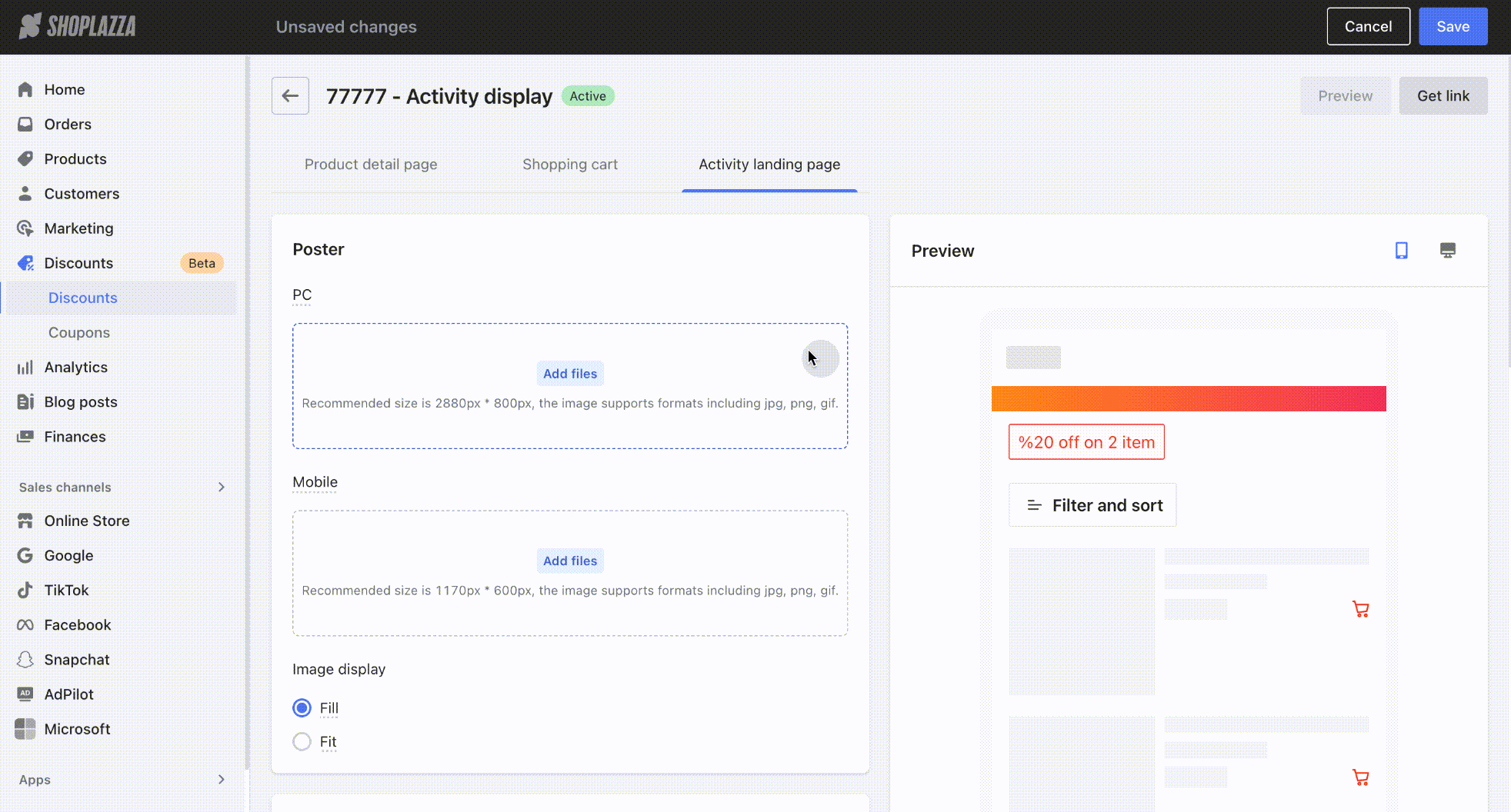Open Home via house icon
The width and height of the screenshot is (1511, 812).
click(25, 90)
